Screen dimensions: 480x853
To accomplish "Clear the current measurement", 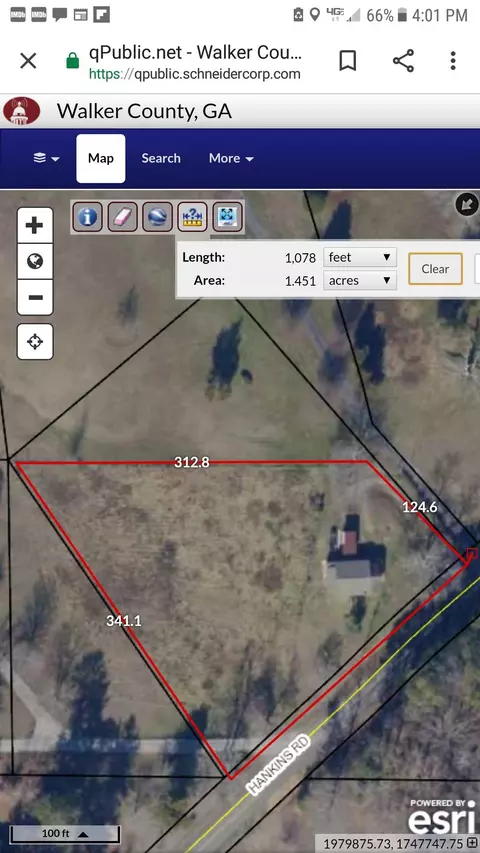I will (435, 269).
